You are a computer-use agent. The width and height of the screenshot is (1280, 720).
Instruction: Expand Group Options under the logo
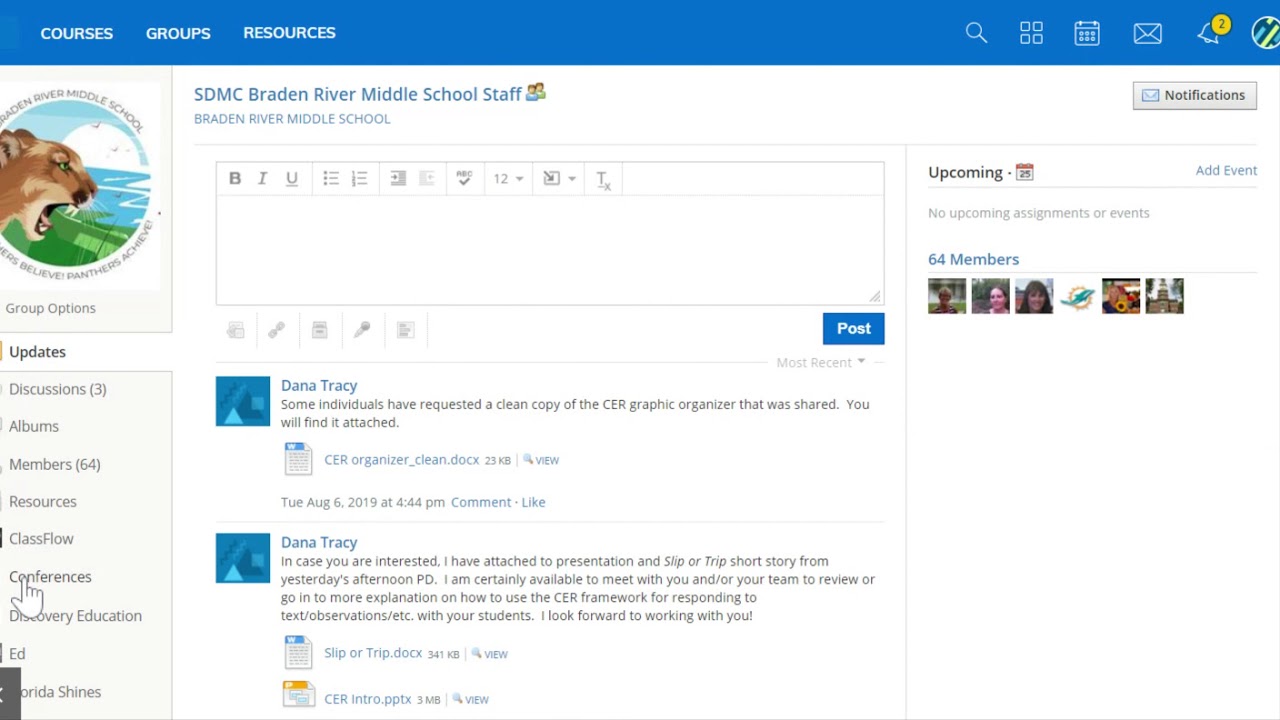51,308
